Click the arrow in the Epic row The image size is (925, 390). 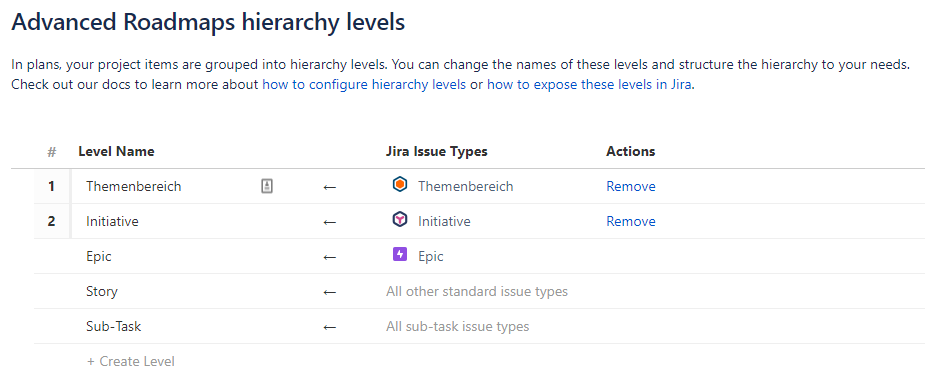330,257
